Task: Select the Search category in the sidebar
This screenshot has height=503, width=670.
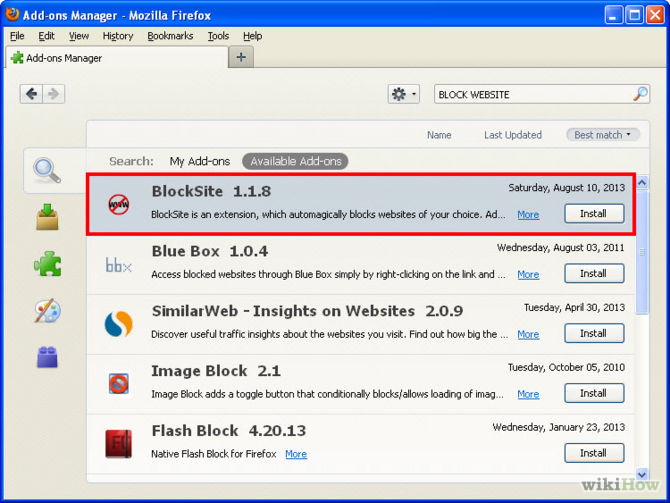Action: [x=47, y=171]
